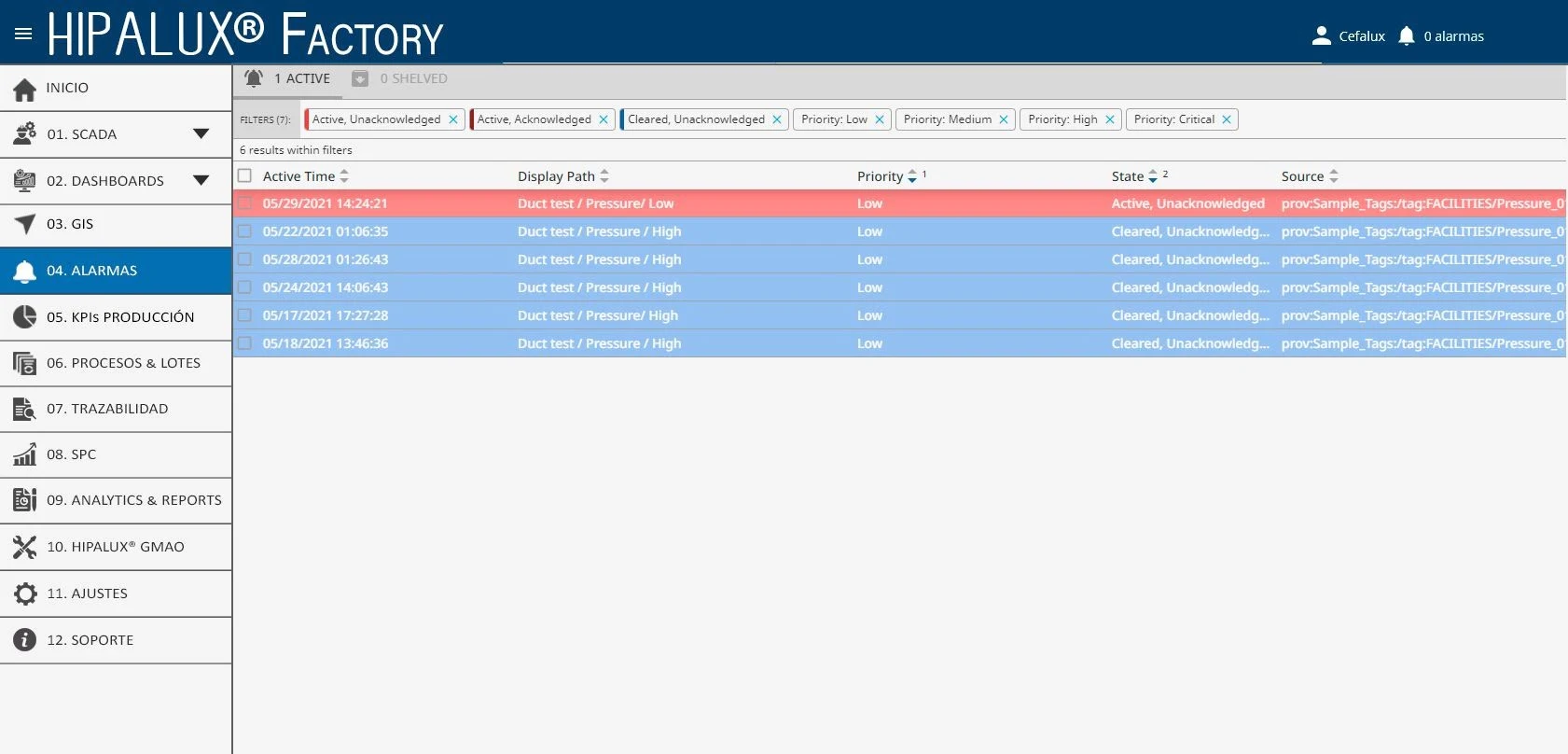Click the GIS navigation arrow icon
This screenshot has width=1568, height=754.
point(25,224)
